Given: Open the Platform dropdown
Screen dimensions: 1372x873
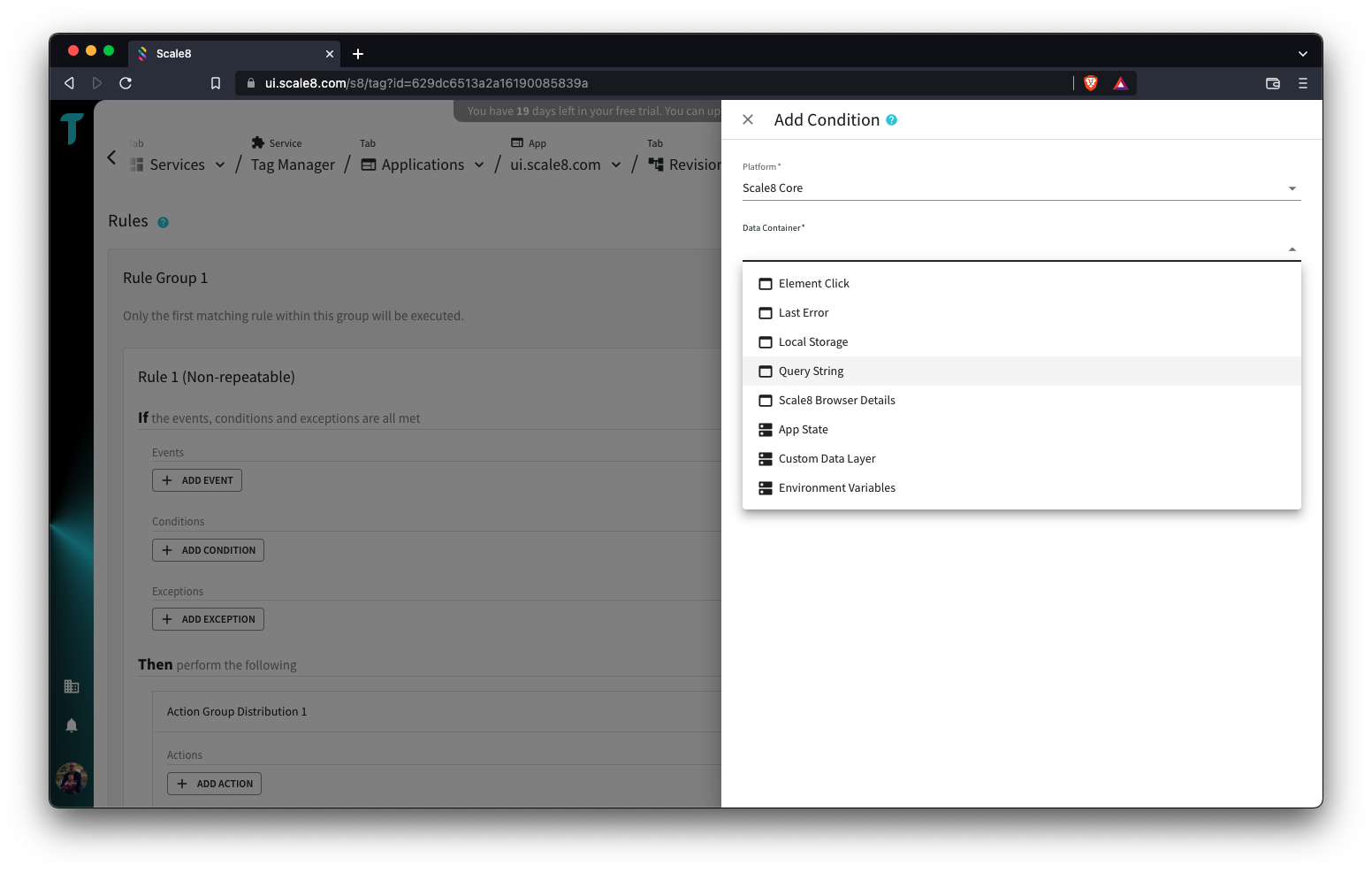Looking at the screenshot, I should pos(1022,188).
